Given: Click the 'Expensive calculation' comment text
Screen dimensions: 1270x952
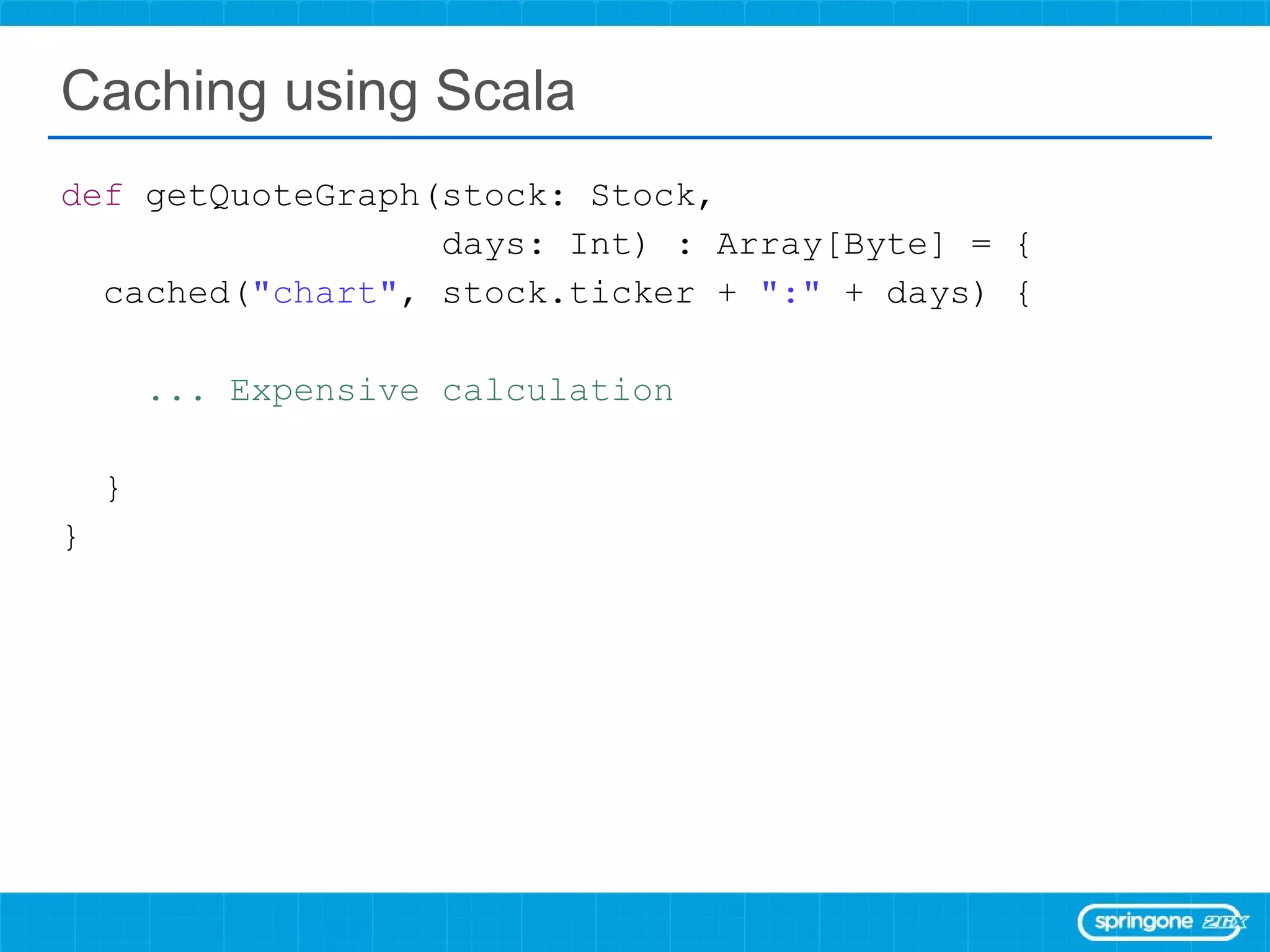Looking at the screenshot, I should tap(451, 390).
